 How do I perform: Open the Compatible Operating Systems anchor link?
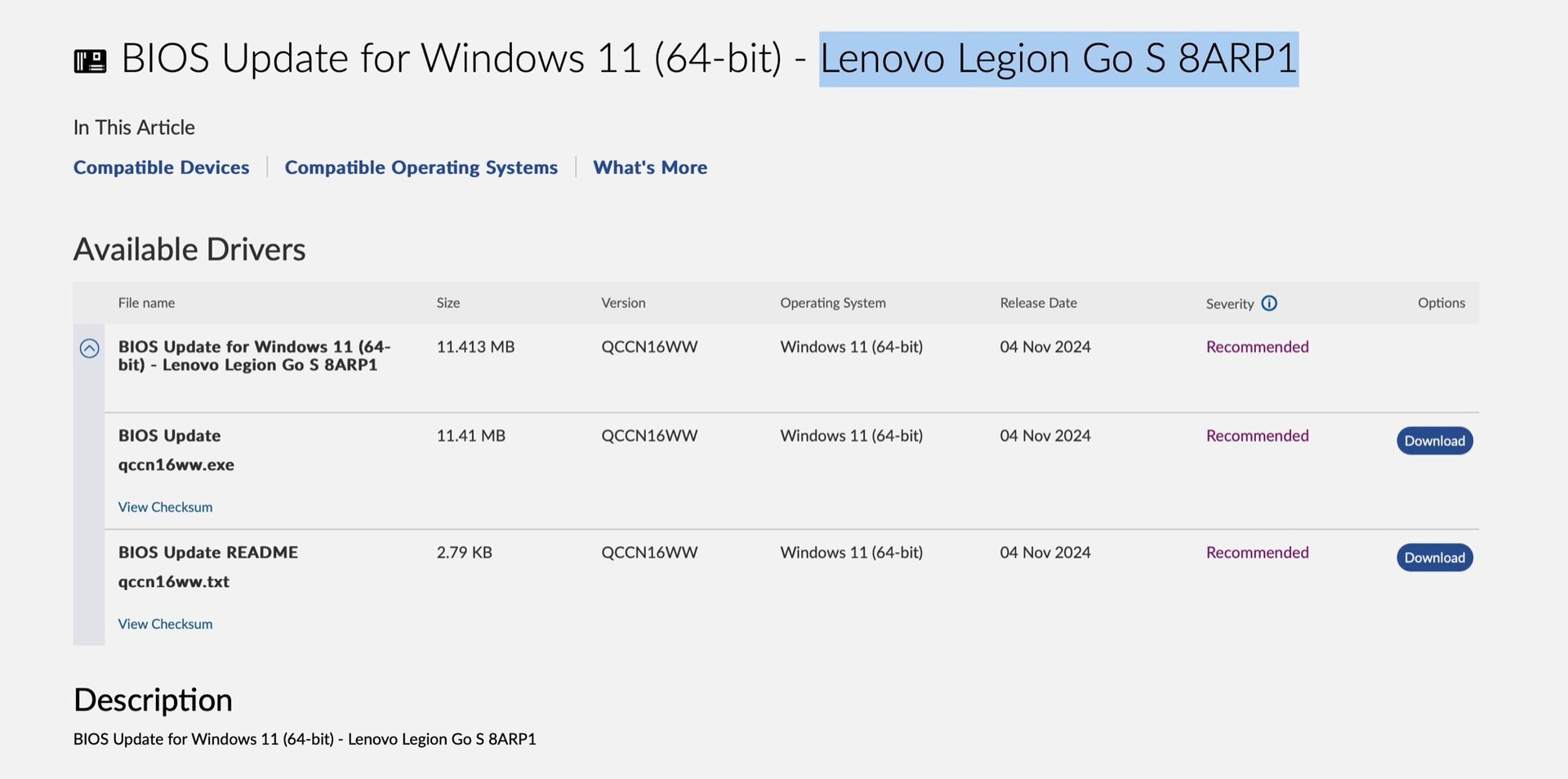tap(421, 167)
